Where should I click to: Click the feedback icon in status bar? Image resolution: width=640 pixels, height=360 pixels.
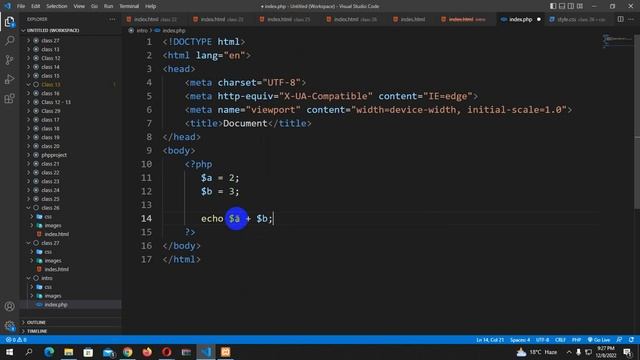619,340
